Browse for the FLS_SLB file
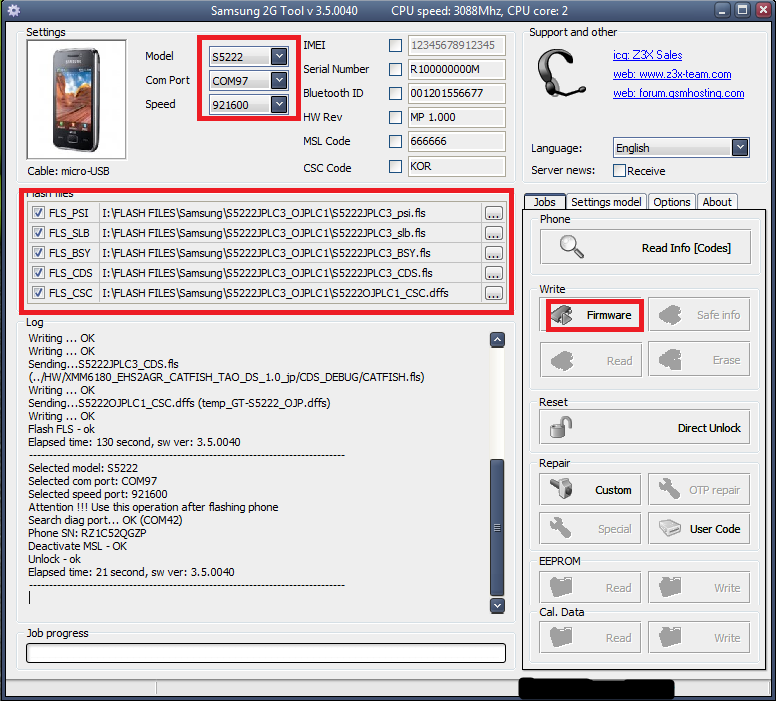This screenshot has height=701, width=776. (493, 233)
